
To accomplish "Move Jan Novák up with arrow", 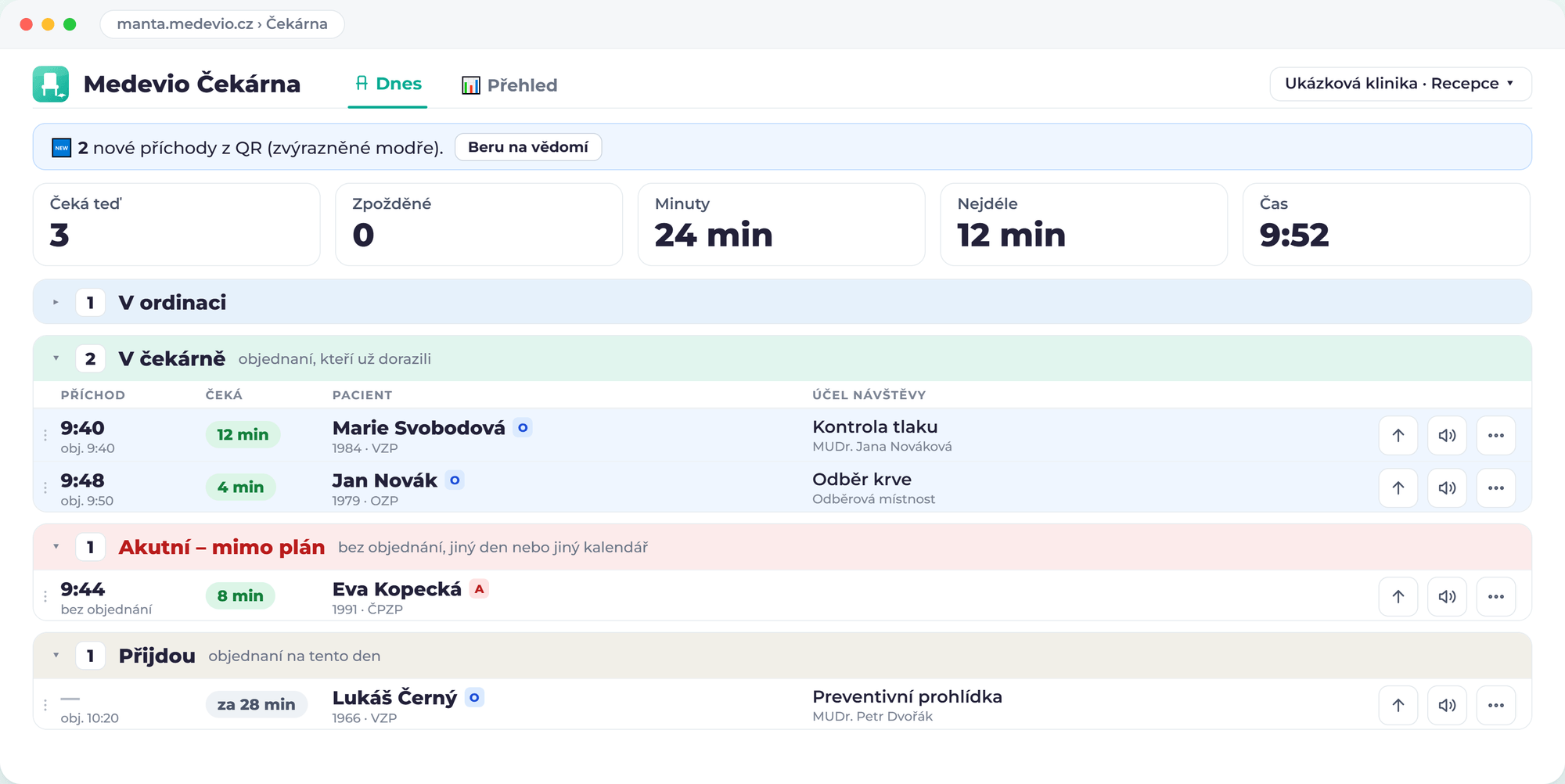I will 1398,488.
